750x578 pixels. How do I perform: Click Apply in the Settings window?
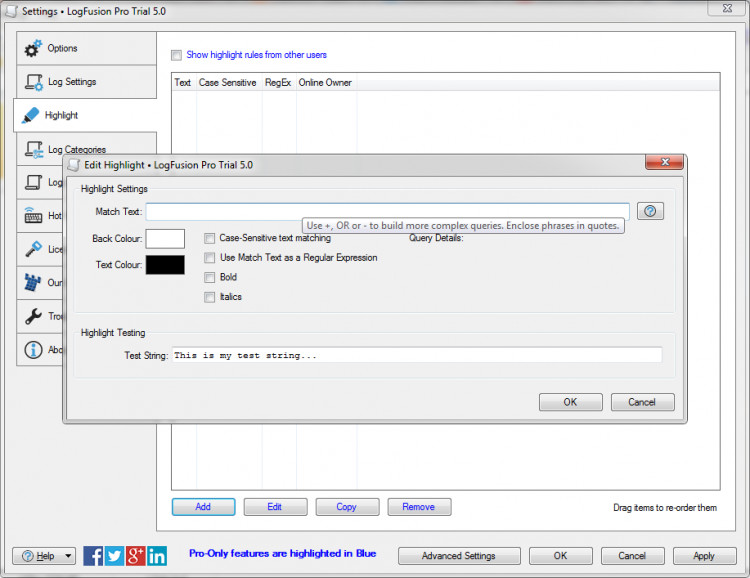705,556
